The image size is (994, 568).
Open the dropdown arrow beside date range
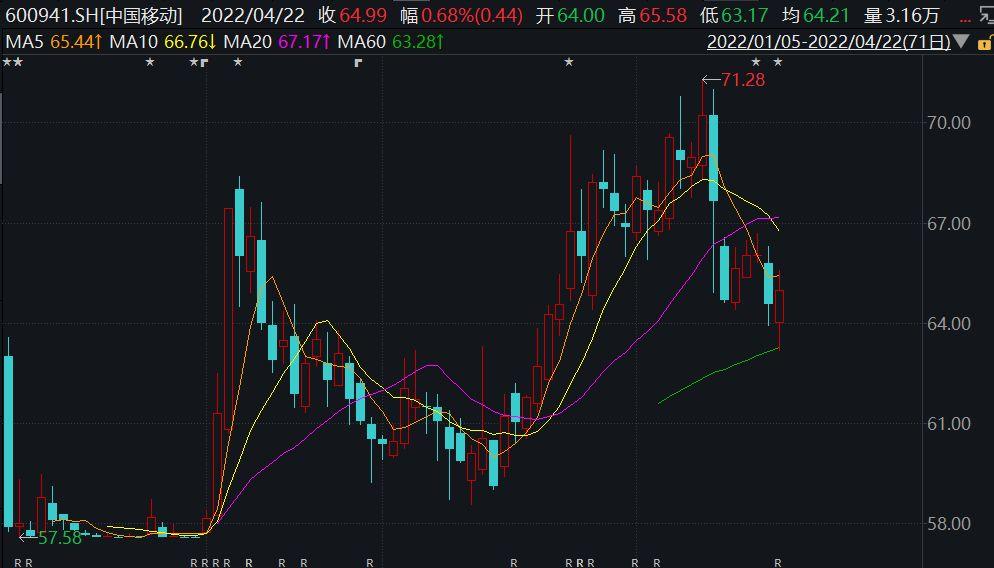[961, 41]
